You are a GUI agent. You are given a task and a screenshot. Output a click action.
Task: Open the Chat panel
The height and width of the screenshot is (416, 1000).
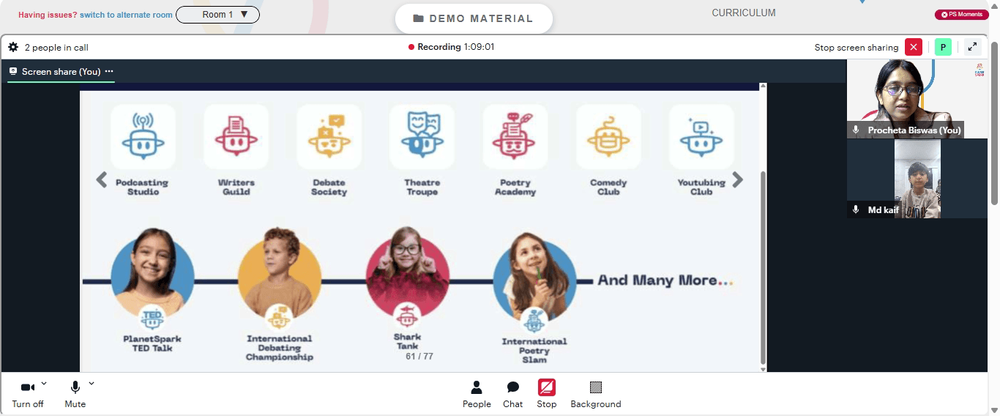513,394
